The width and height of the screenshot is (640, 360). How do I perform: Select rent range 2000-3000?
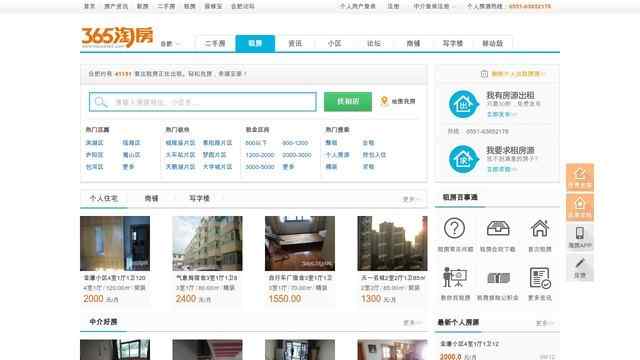coord(297,155)
